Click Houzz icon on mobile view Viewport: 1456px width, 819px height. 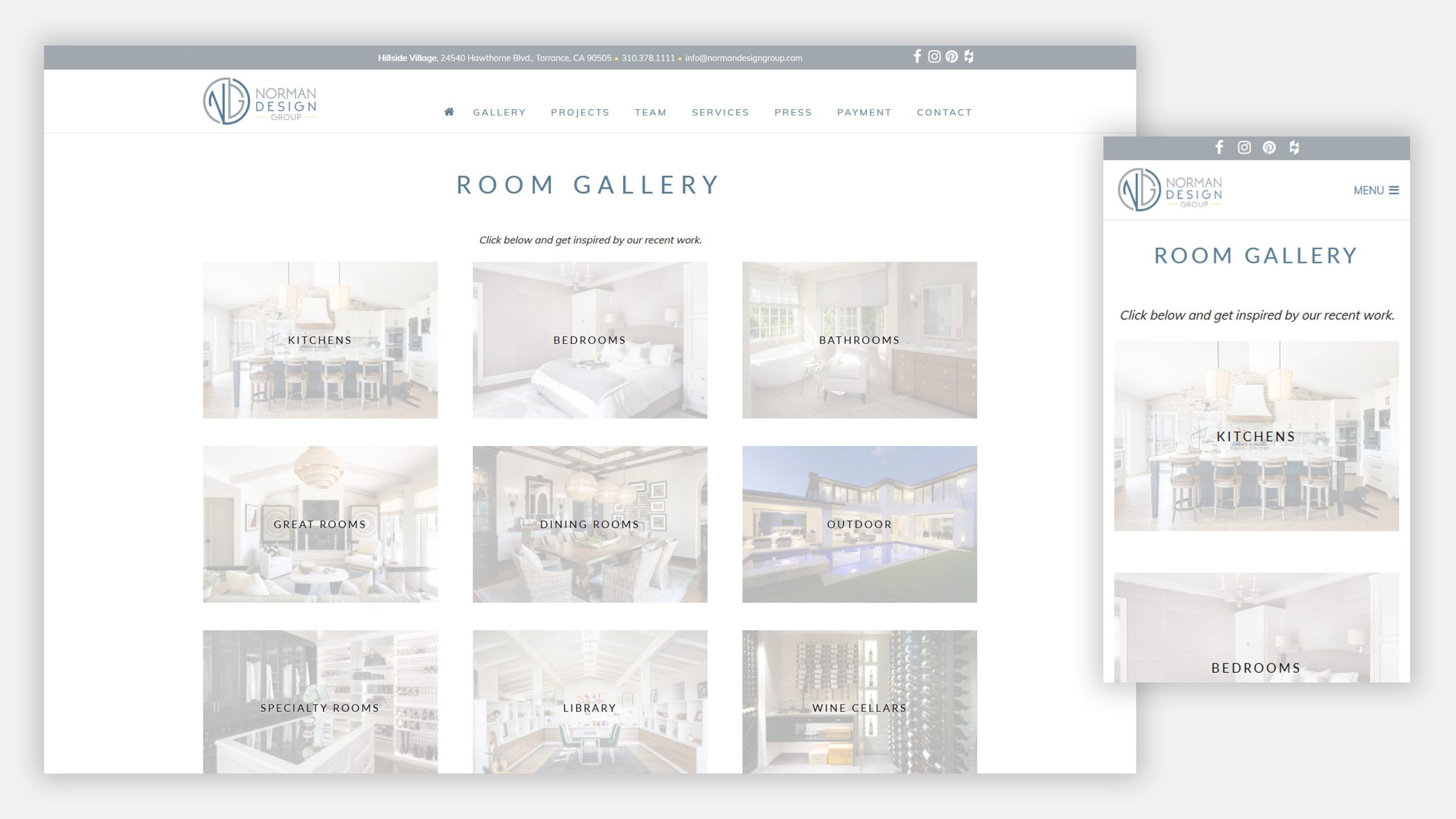1294,147
